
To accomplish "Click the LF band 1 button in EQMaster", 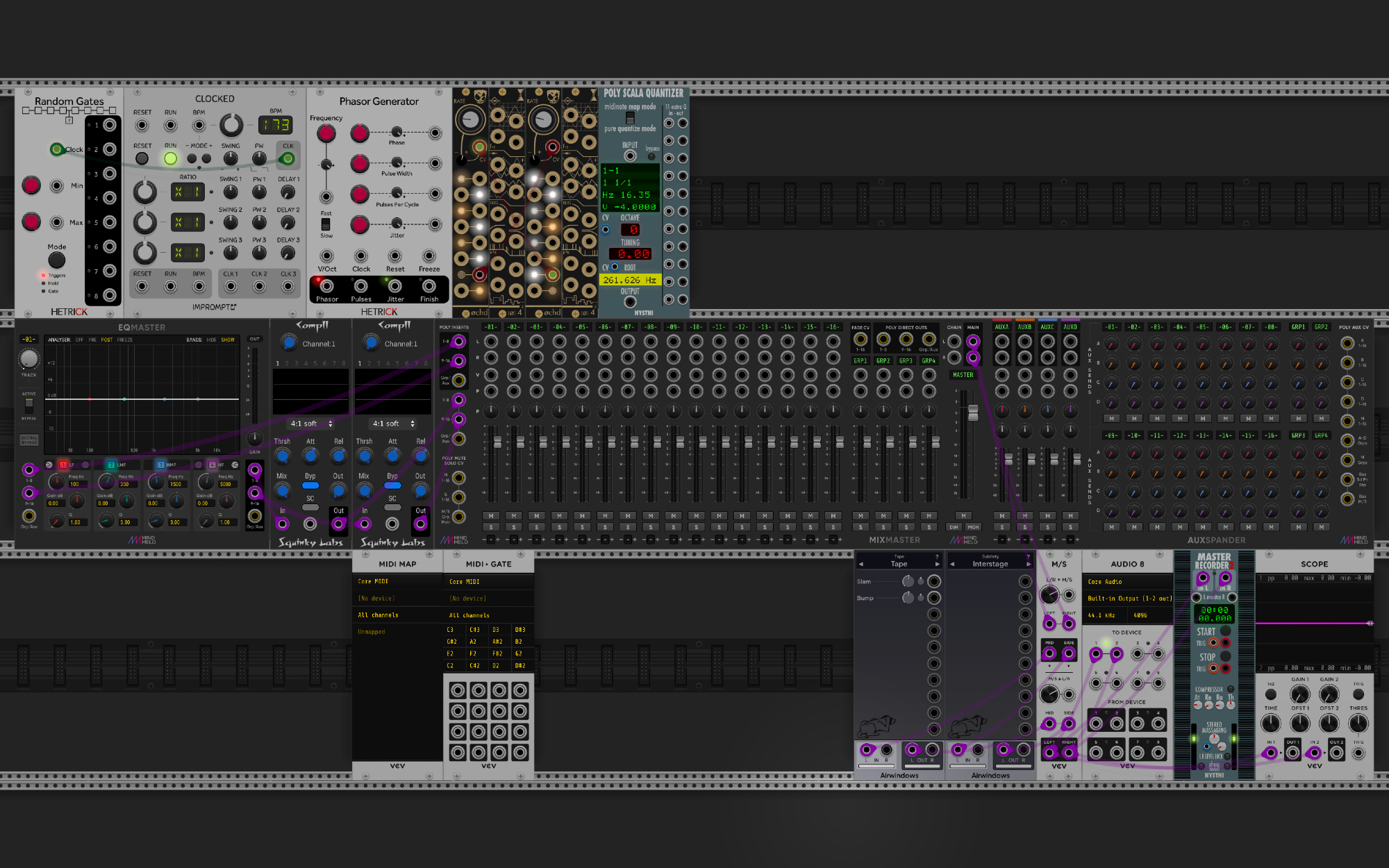I will coord(63,465).
